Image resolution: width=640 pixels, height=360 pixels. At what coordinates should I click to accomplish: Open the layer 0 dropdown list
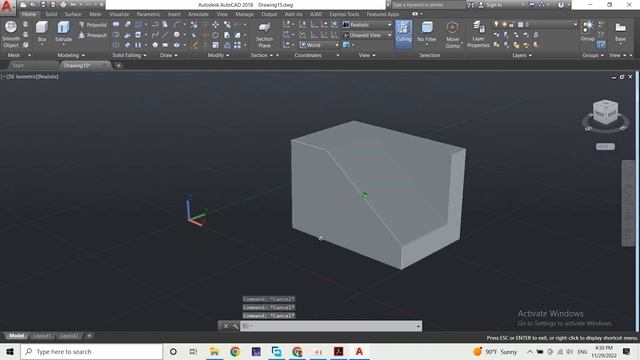pyautogui.click(x=575, y=24)
